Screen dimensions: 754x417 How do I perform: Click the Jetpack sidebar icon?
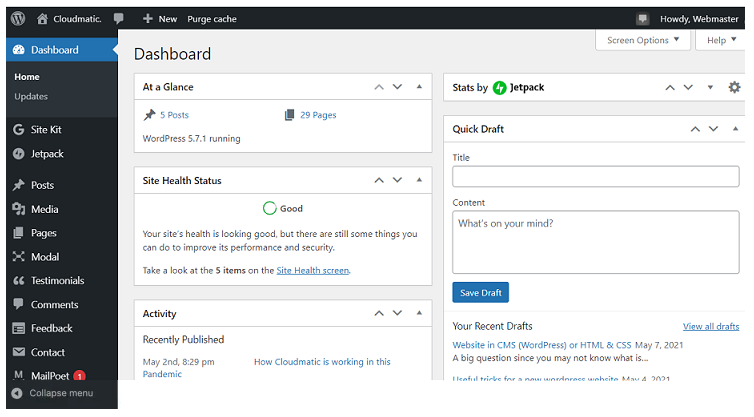coord(19,153)
